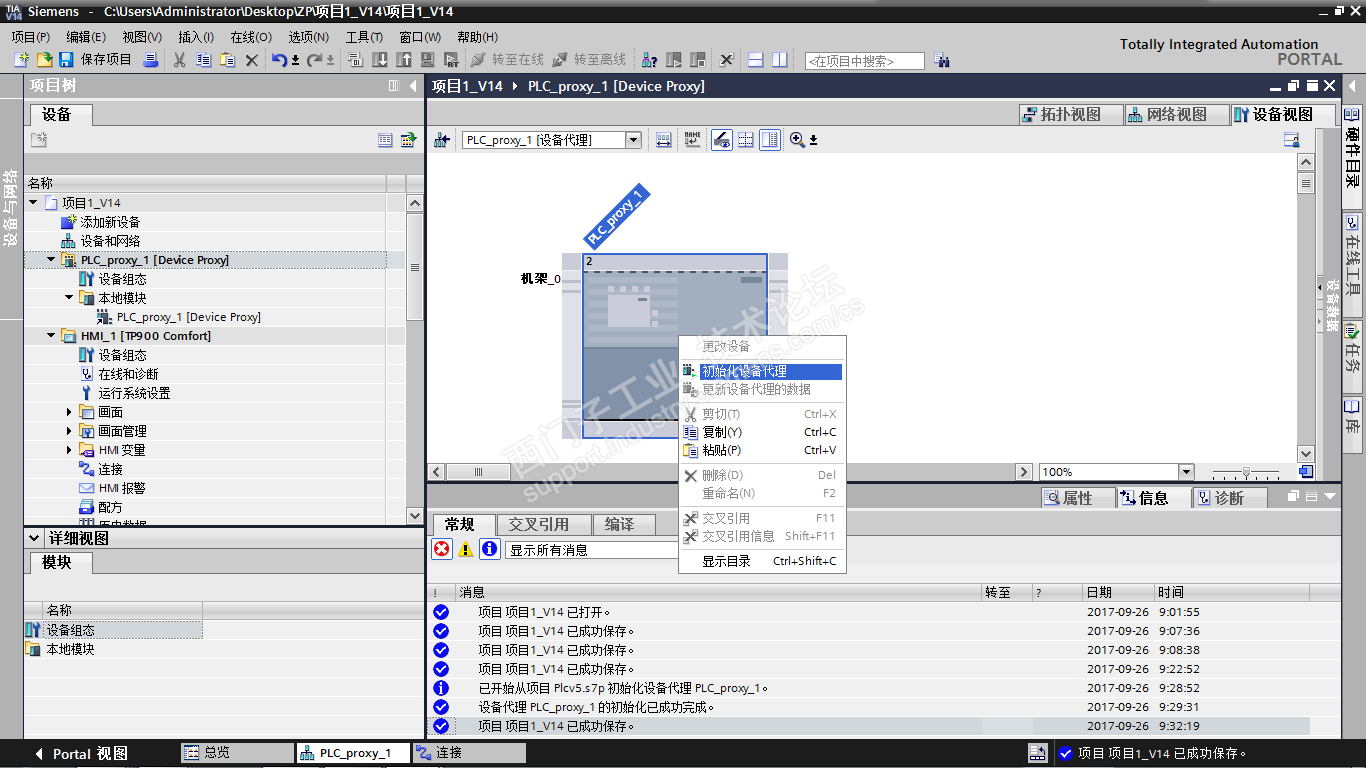1366x768 pixels.
Task: Click the add new device icon in project tree toolbar
Action: pos(39,140)
